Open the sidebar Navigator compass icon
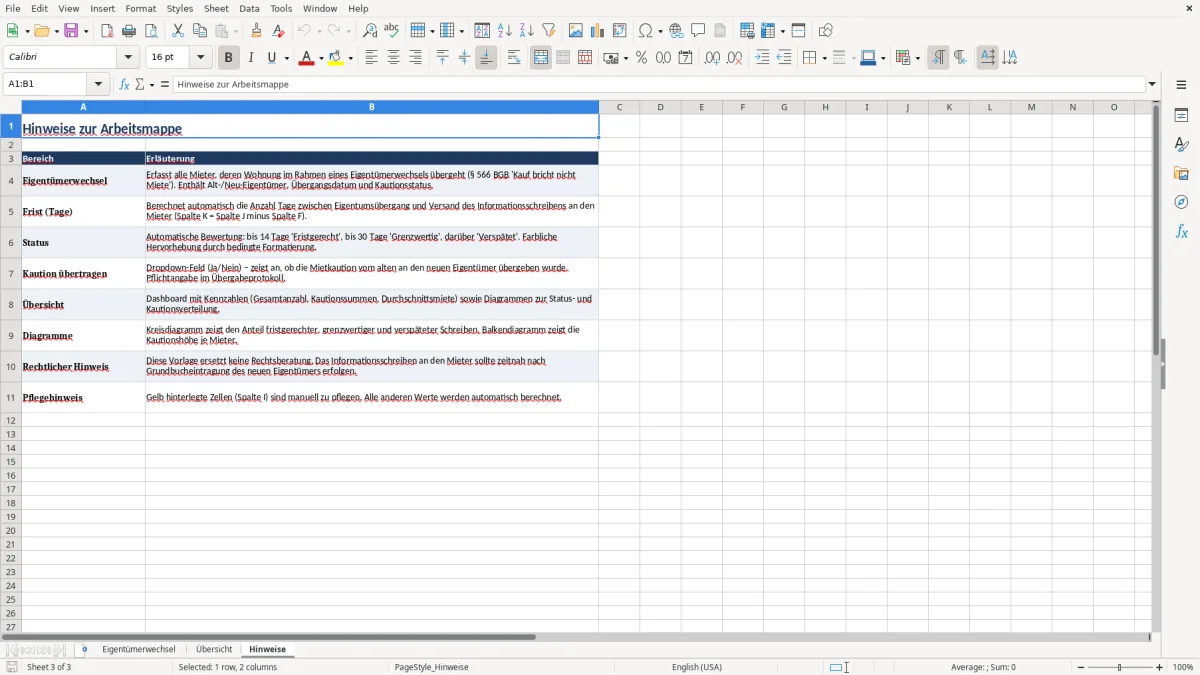The height and width of the screenshot is (675, 1200). [1181, 202]
